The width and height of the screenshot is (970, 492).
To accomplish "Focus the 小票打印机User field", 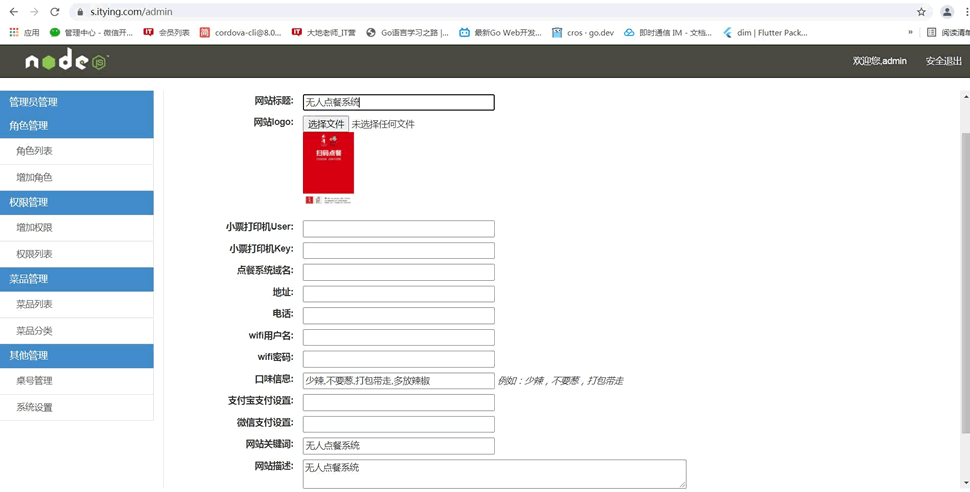I will [398, 228].
